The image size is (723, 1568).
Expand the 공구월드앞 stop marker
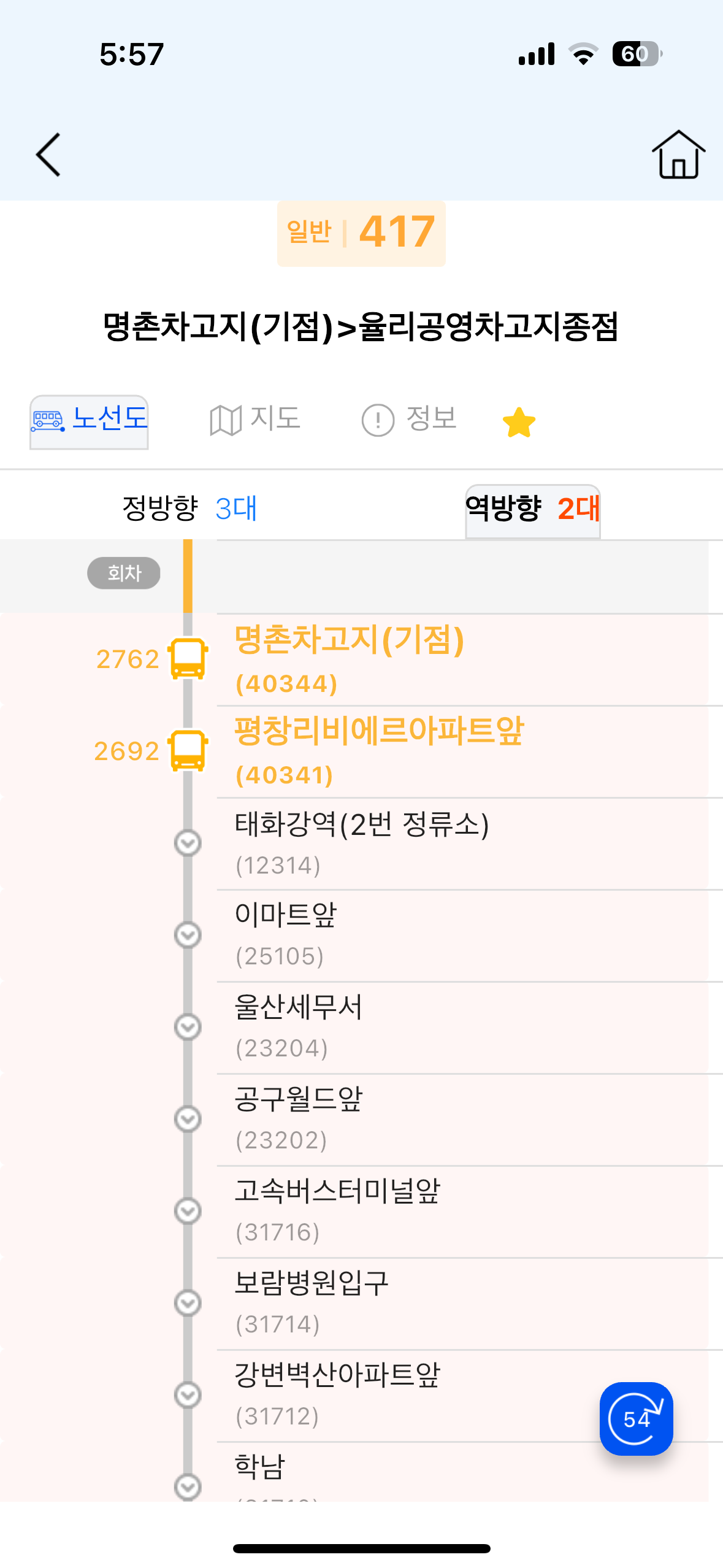pos(188,1119)
